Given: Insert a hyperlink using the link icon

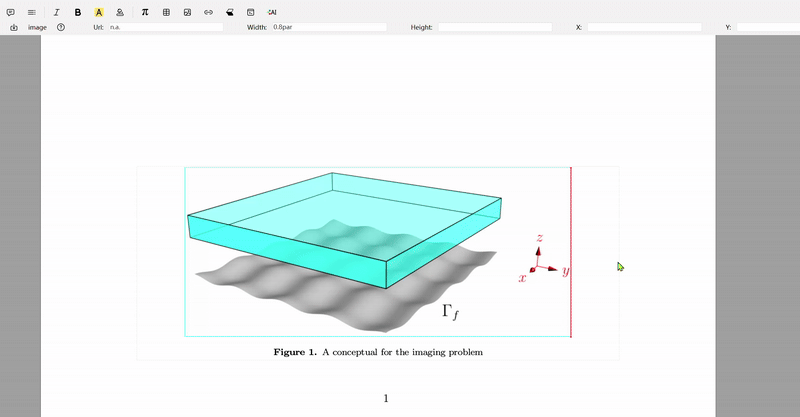Looking at the screenshot, I should point(208,12).
